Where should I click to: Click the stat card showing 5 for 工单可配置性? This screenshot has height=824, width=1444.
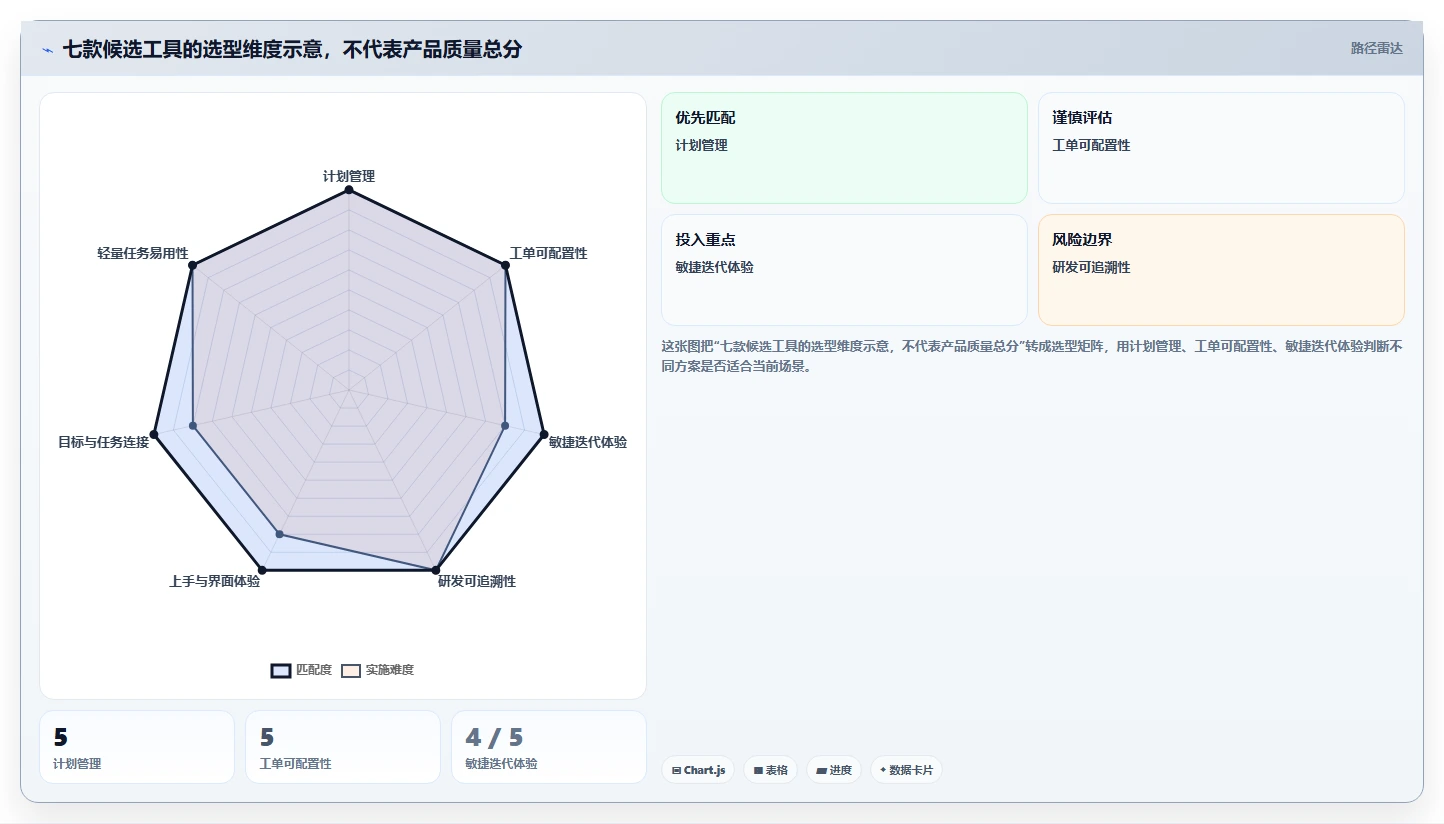pos(343,747)
